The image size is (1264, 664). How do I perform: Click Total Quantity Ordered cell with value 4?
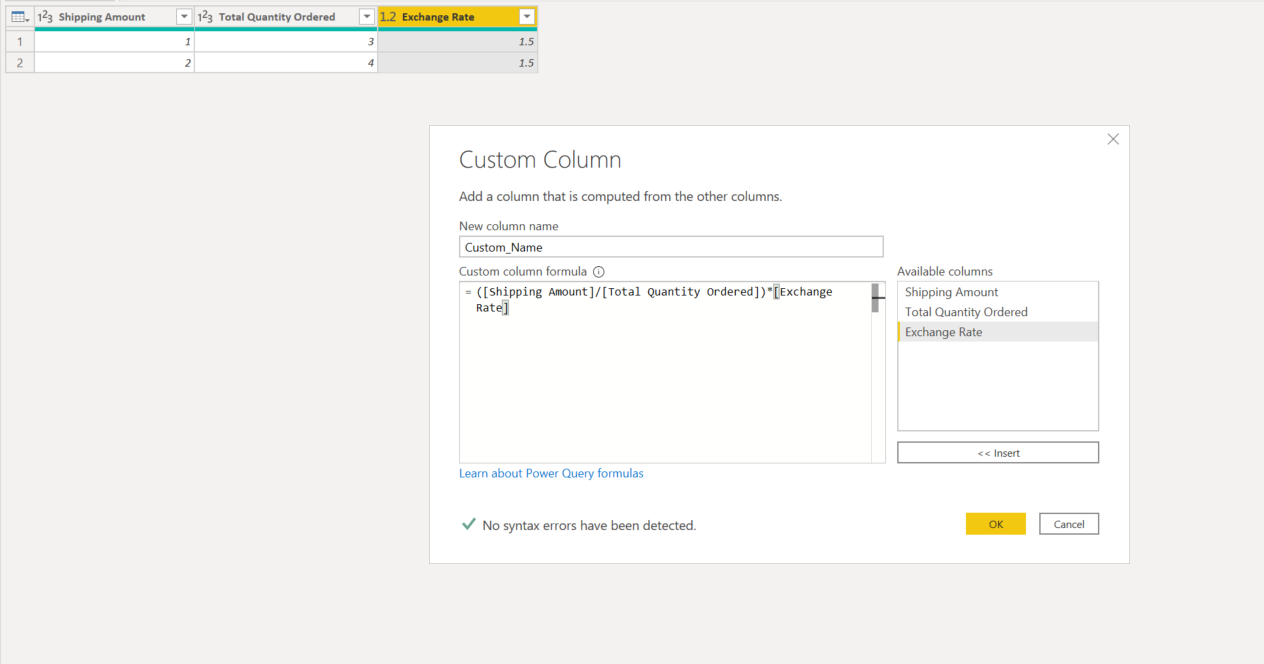pos(286,62)
